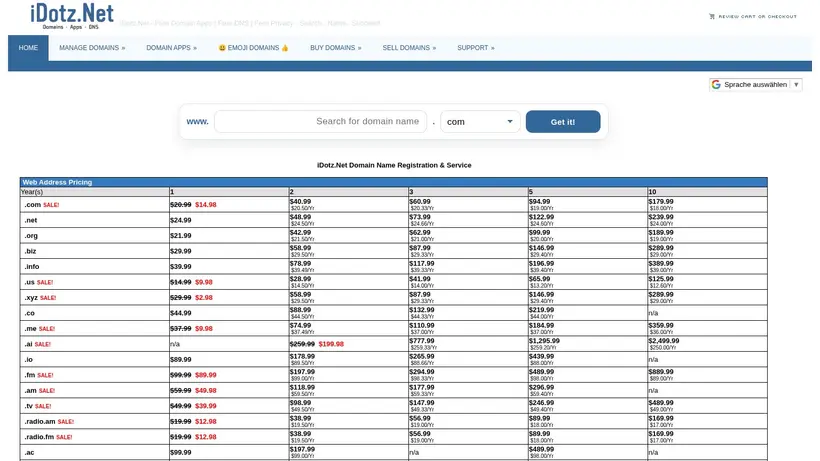
Task: Click the iDotz.Net logo
Action: coord(72,16)
